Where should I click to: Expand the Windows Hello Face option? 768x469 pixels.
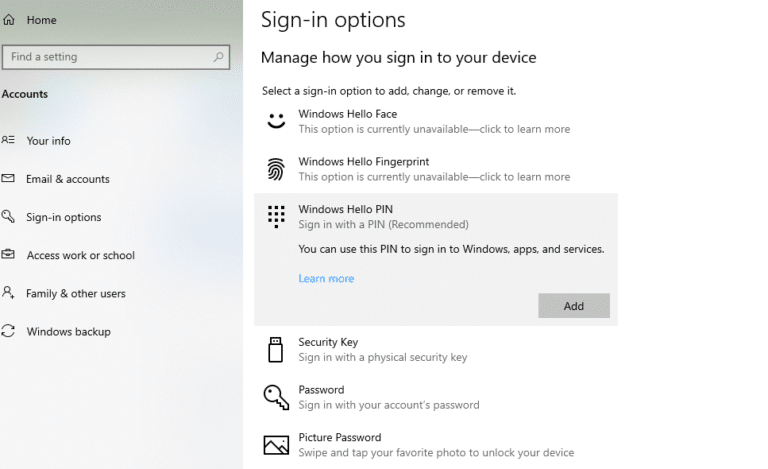[x=436, y=121]
